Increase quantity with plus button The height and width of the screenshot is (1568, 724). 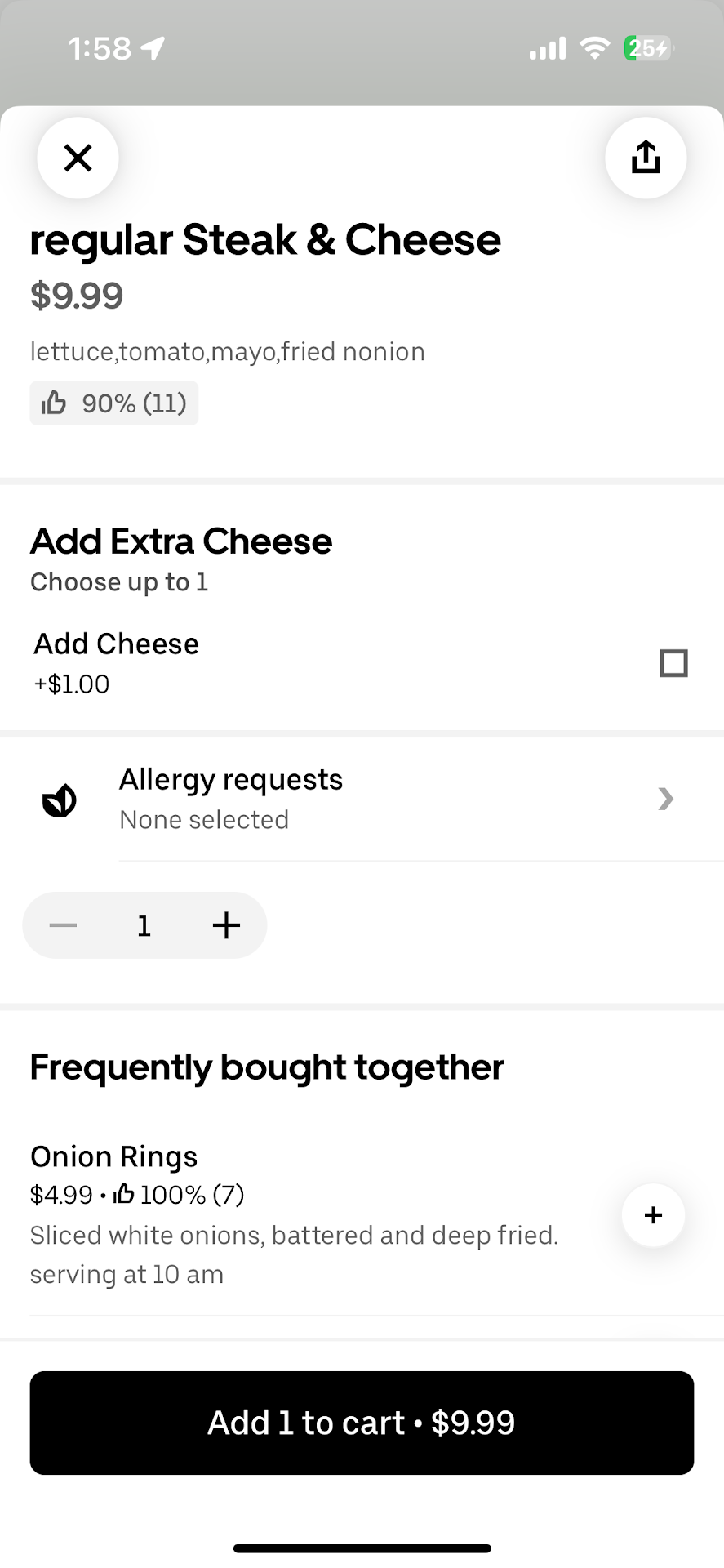(x=226, y=925)
